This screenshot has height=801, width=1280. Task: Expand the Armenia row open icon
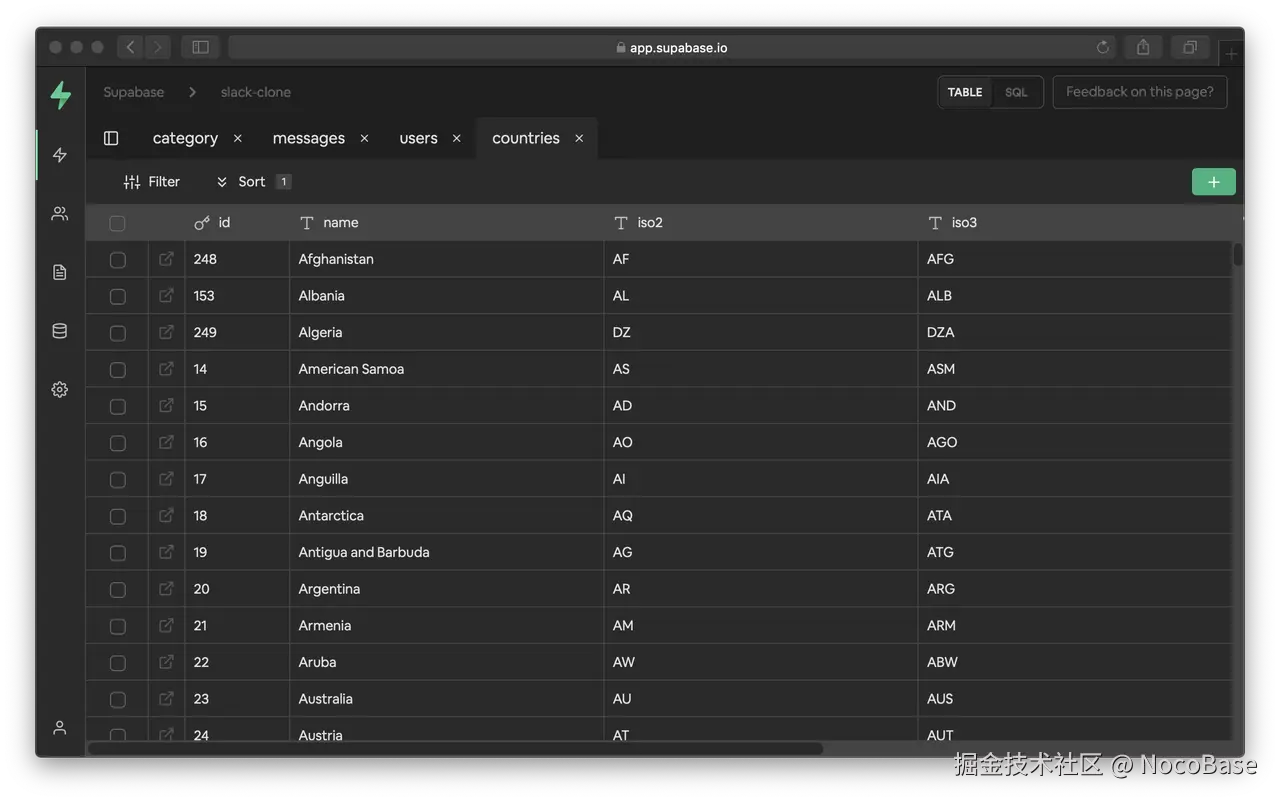click(x=166, y=625)
